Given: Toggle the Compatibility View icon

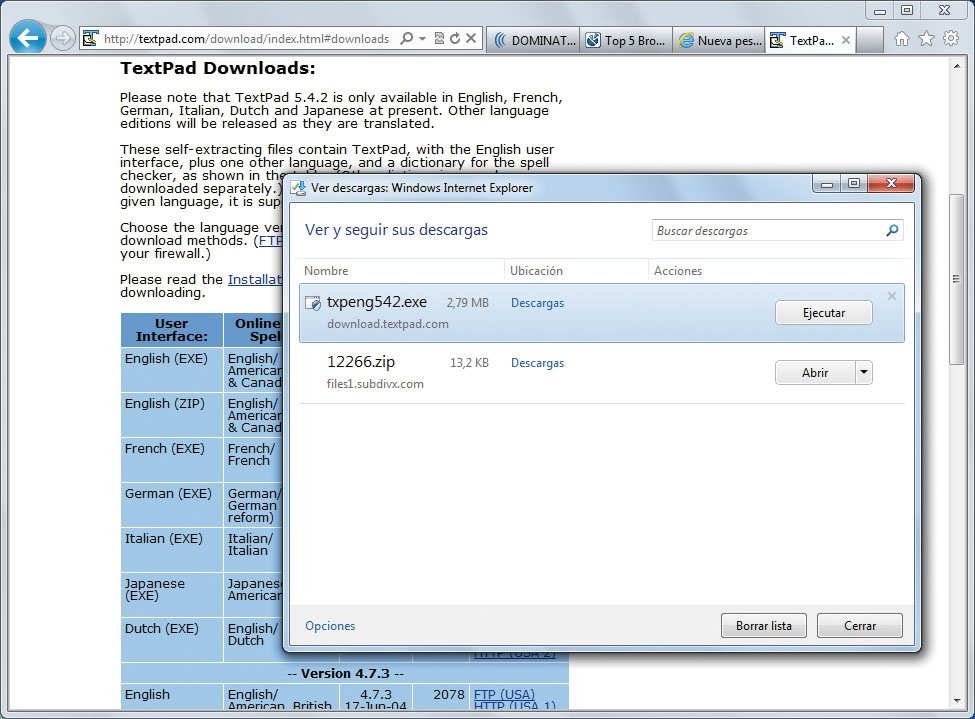Looking at the screenshot, I should point(439,39).
